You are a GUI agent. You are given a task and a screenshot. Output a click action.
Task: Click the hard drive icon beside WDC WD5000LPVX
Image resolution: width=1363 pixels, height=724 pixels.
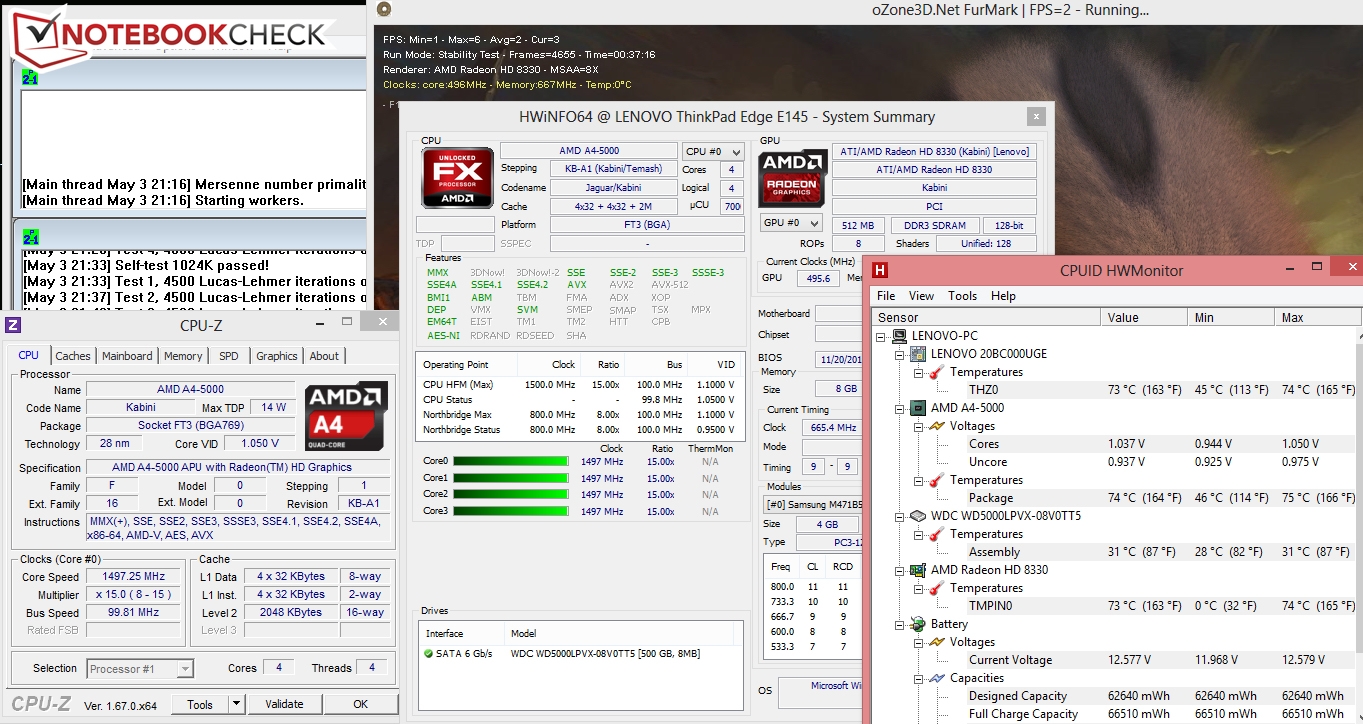918,516
